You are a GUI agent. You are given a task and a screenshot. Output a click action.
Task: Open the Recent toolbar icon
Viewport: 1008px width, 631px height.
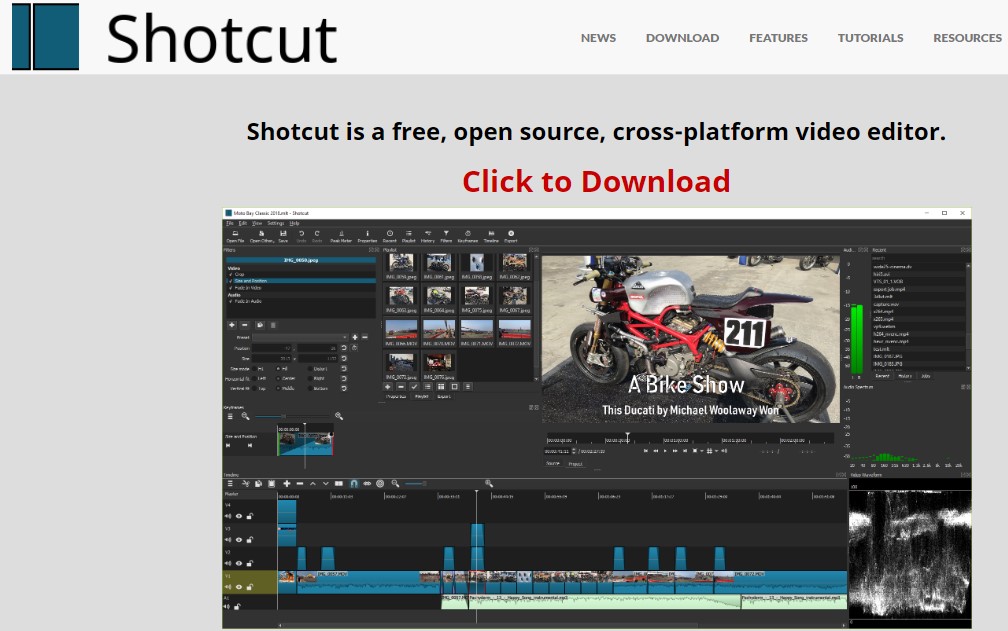(390, 236)
